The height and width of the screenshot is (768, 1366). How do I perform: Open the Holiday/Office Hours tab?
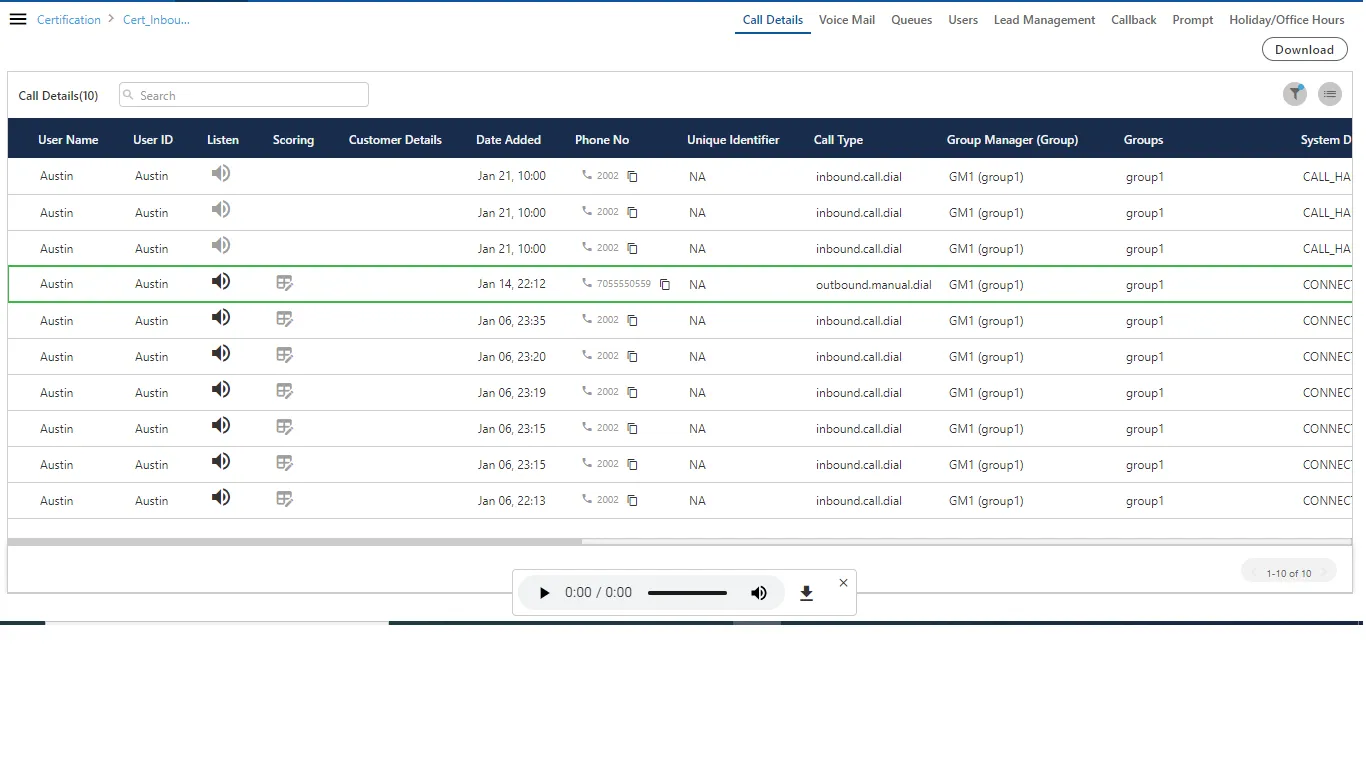click(x=1287, y=20)
